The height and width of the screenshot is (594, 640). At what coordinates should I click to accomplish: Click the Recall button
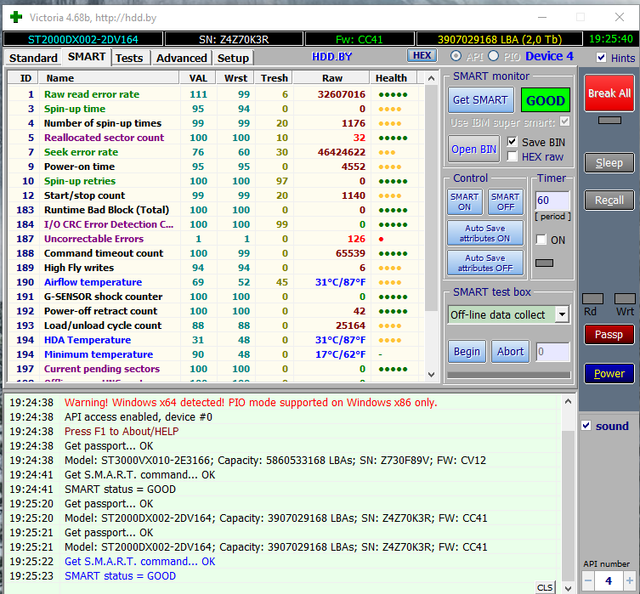pyautogui.click(x=609, y=200)
